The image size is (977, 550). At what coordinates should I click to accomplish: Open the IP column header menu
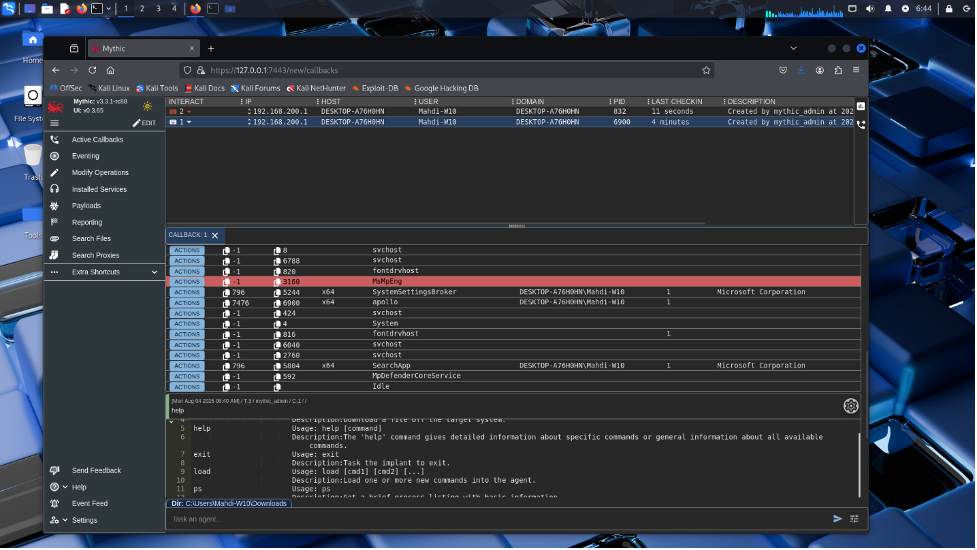pos(242,102)
